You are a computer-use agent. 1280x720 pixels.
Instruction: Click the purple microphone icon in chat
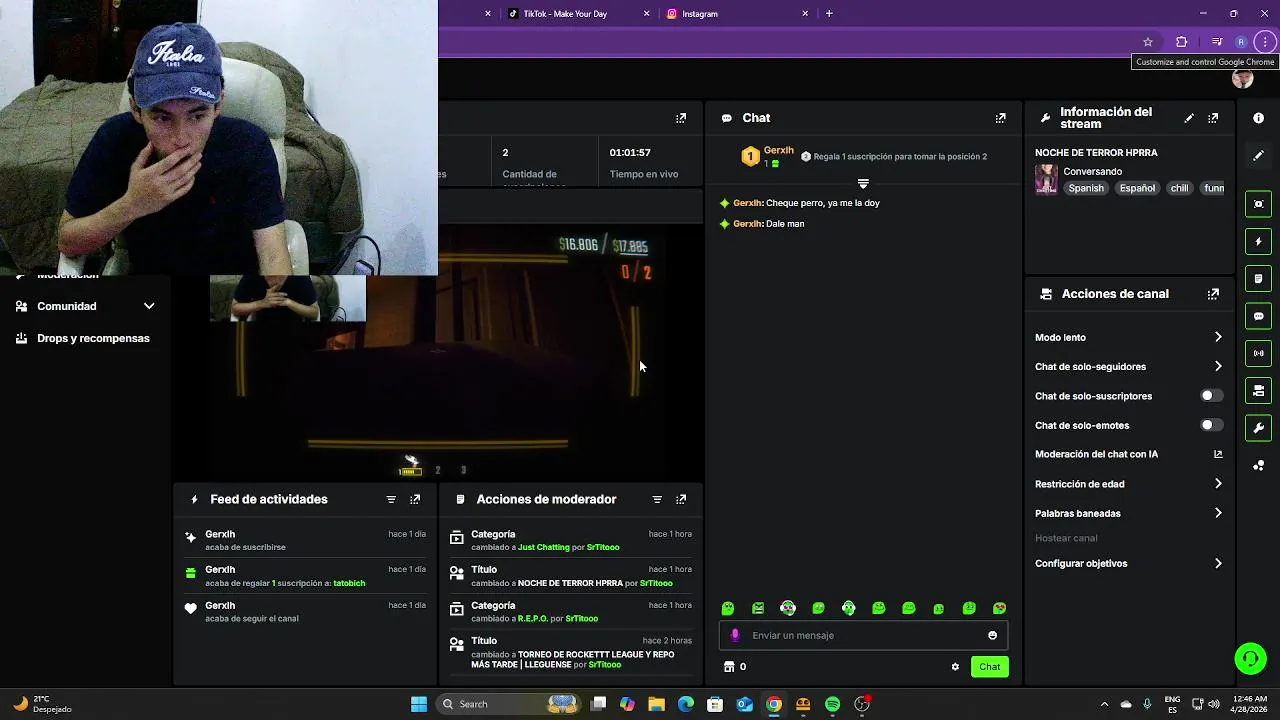735,635
